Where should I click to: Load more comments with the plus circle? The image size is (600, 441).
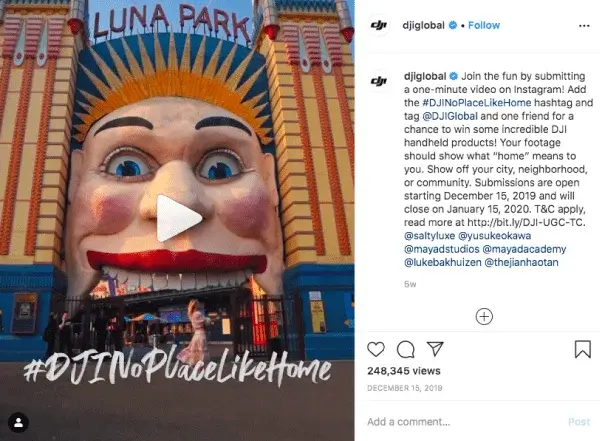click(484, 317)
